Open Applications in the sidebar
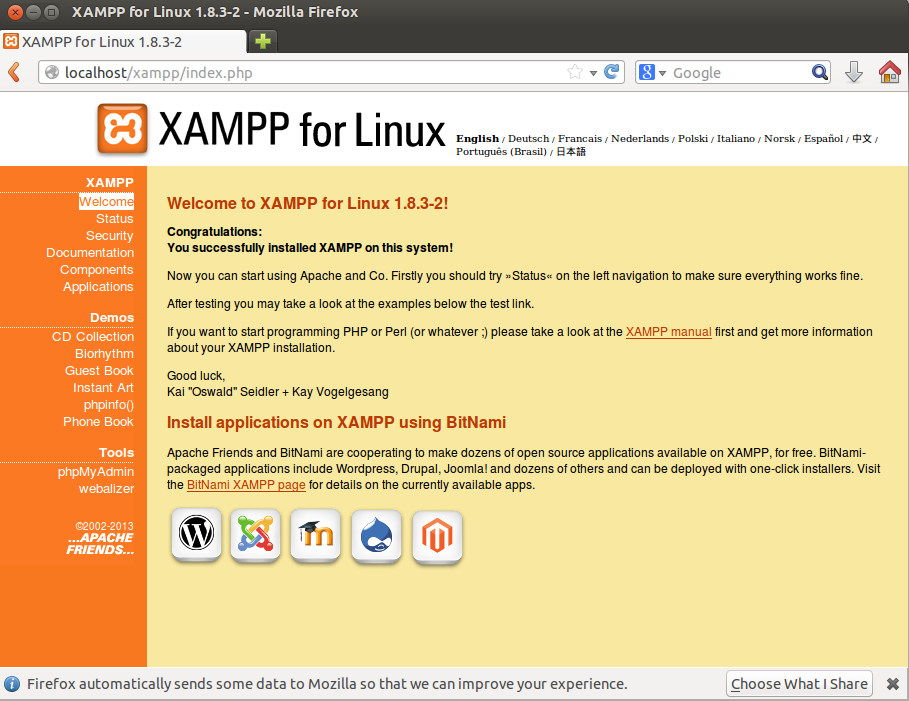This screenshot has width=909, height=701. (x=99, y=286)
